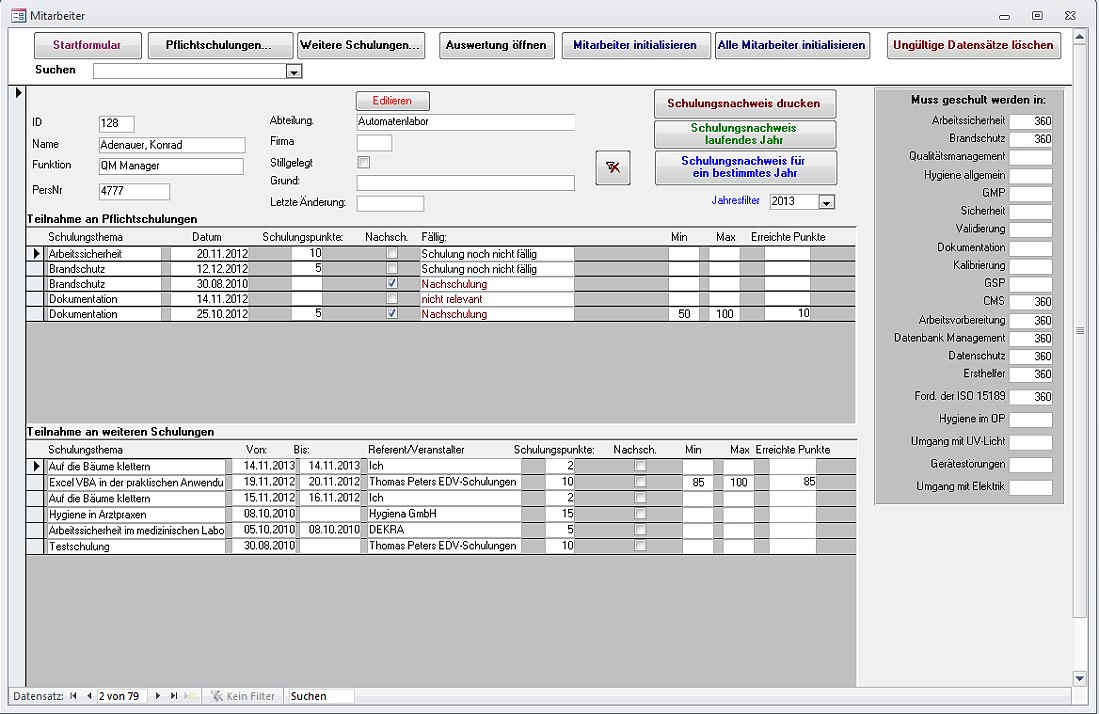
Task: Click the Editieren button
Action: pos(392,101)
